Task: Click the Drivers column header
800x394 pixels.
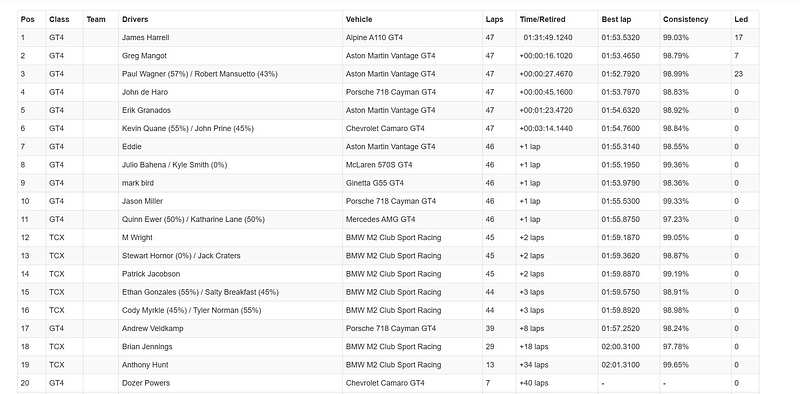Action: [x=135, y=19]
